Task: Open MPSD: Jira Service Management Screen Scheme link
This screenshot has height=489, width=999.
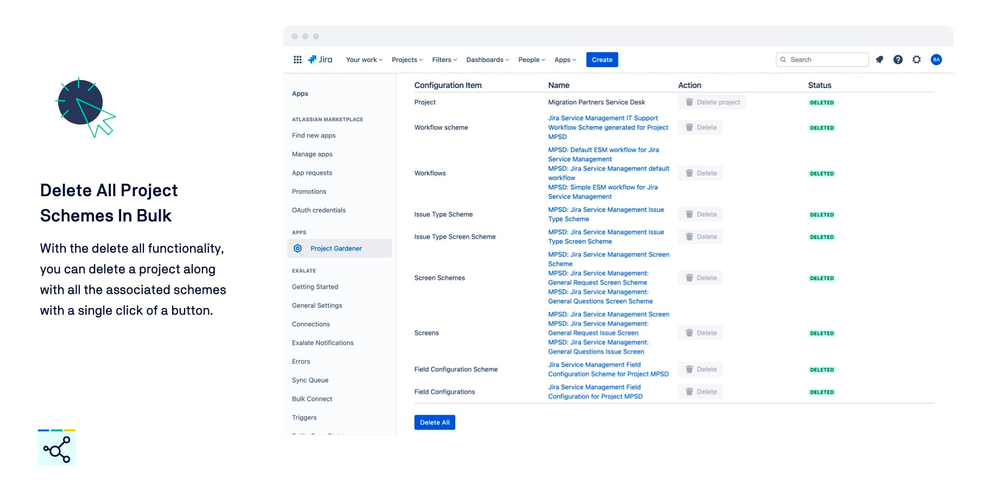Action: point(608,259)
